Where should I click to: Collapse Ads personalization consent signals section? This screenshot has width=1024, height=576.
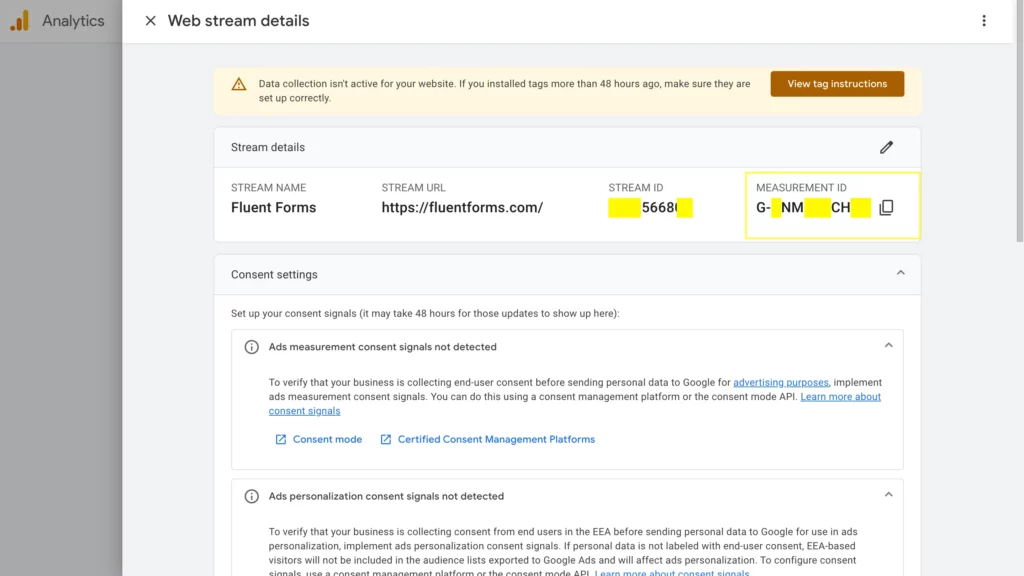(889, 495)
